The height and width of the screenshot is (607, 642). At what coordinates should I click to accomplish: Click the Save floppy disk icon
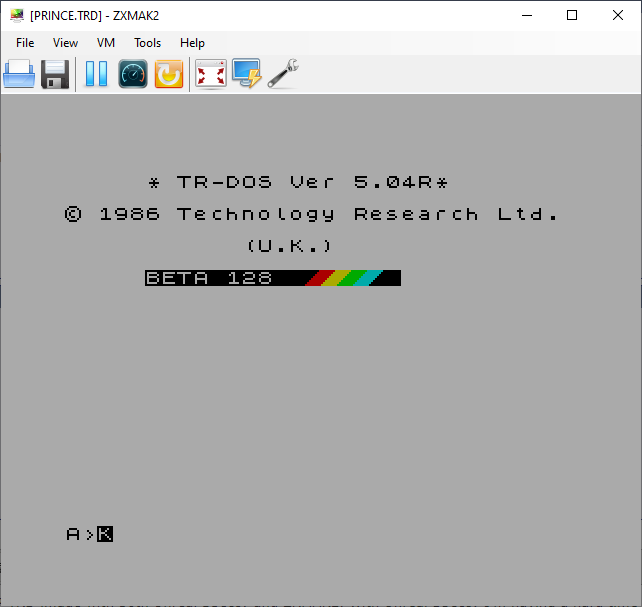click(x=55, y=74)
